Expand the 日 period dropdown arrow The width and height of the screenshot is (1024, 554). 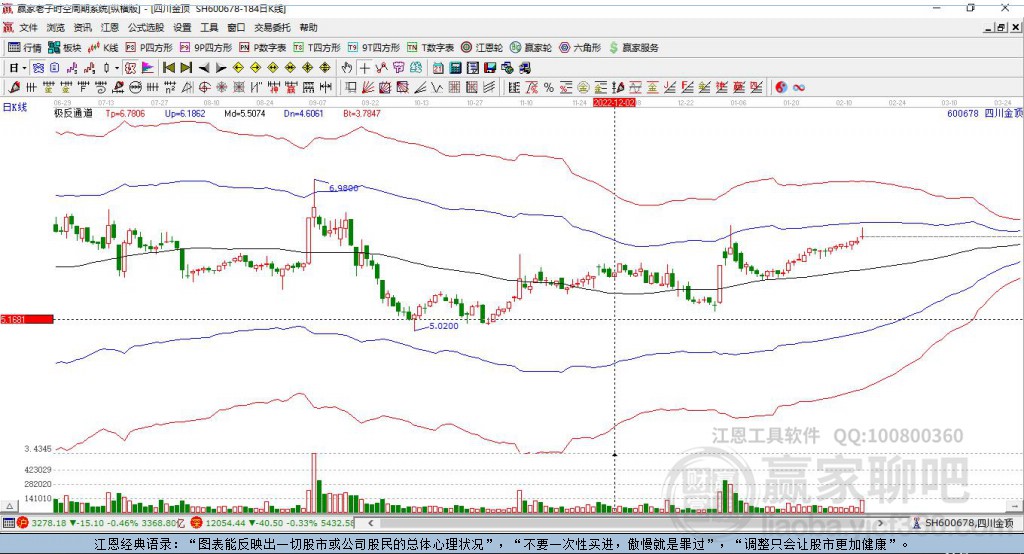(x=24, y=68)
